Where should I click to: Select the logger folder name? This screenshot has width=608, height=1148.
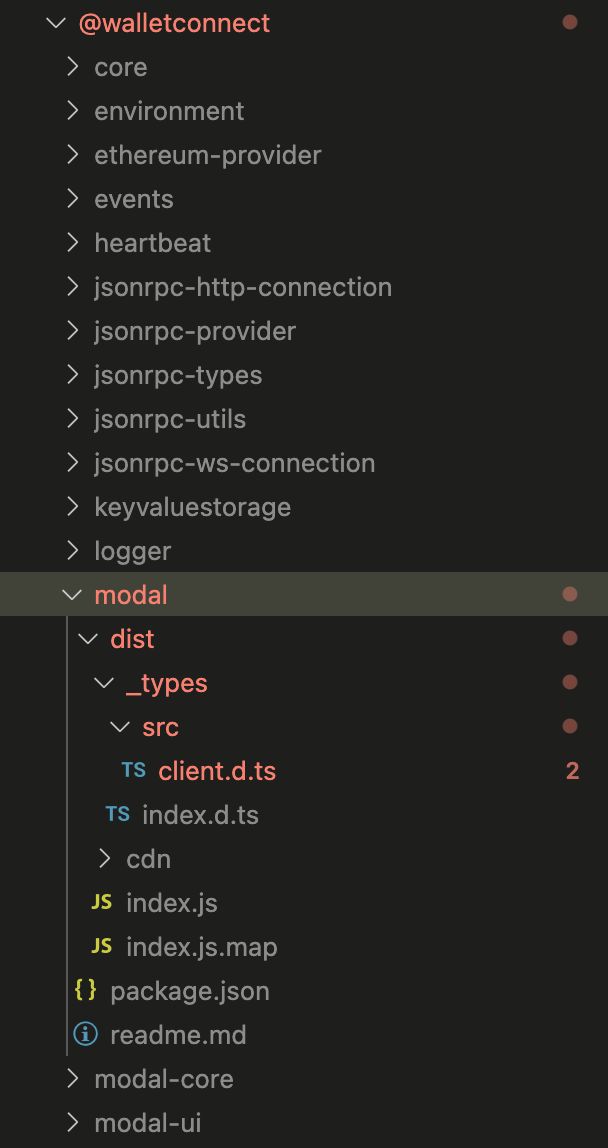pos(133,551)
